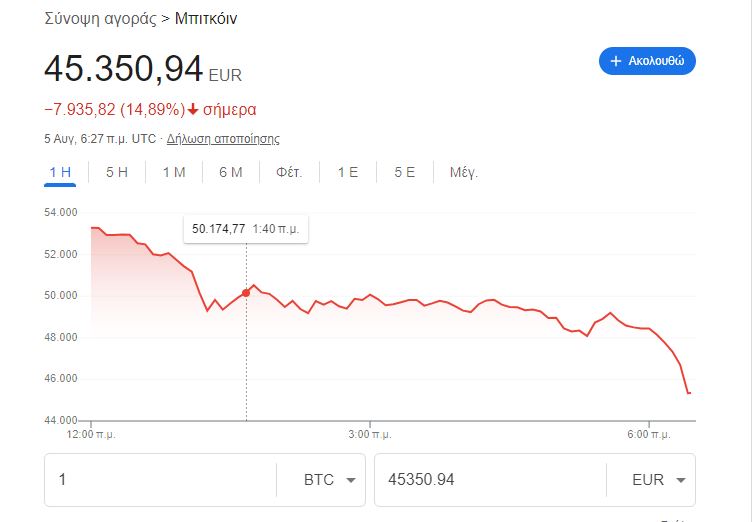Select the 5 E time range tab
Image resolution: width=752 pixels, height=522 pixels.
404,172
